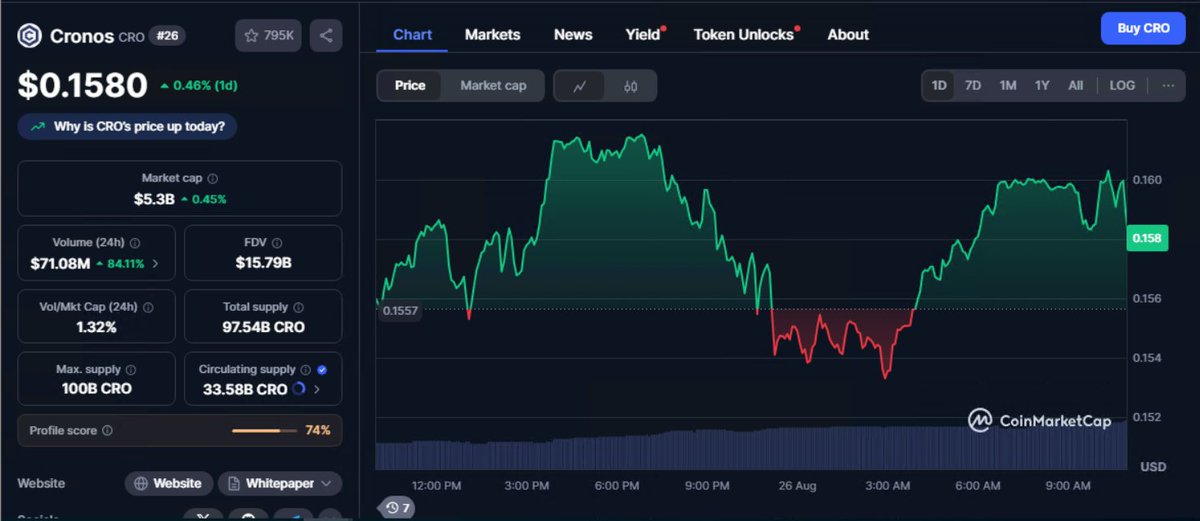Viewport: 1200px width, 521px height.
Task: Click the 100B CRO max supply value
Action: [96, 389]
